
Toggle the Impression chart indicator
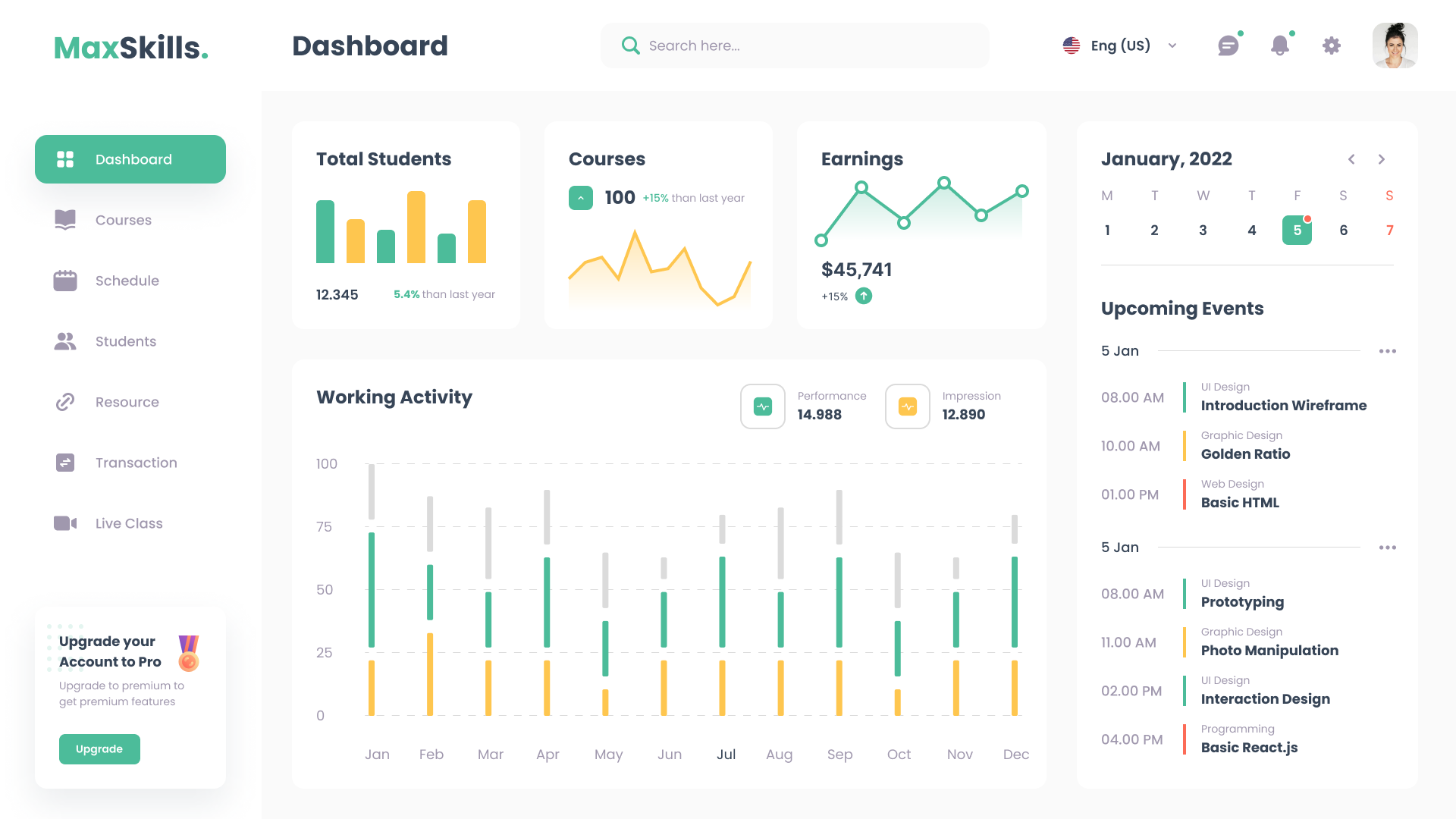point(907,406)
